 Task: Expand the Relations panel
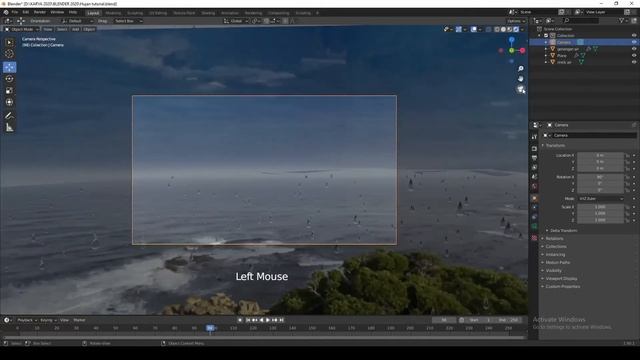coord(554,238)
